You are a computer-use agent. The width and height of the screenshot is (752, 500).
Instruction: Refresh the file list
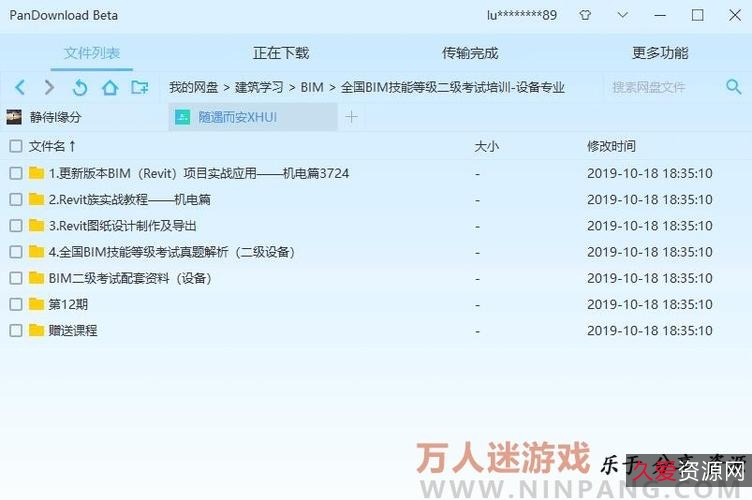[80, 88]
